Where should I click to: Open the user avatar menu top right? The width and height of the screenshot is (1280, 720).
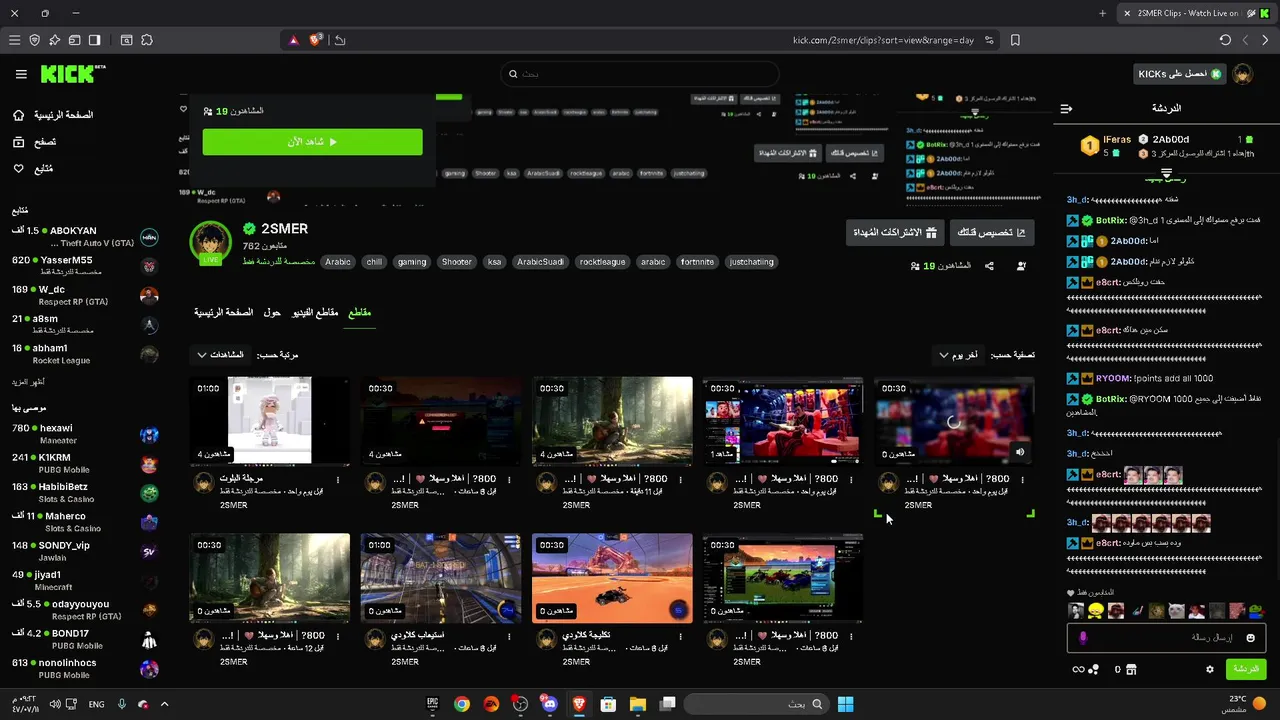click(1242, 74)
